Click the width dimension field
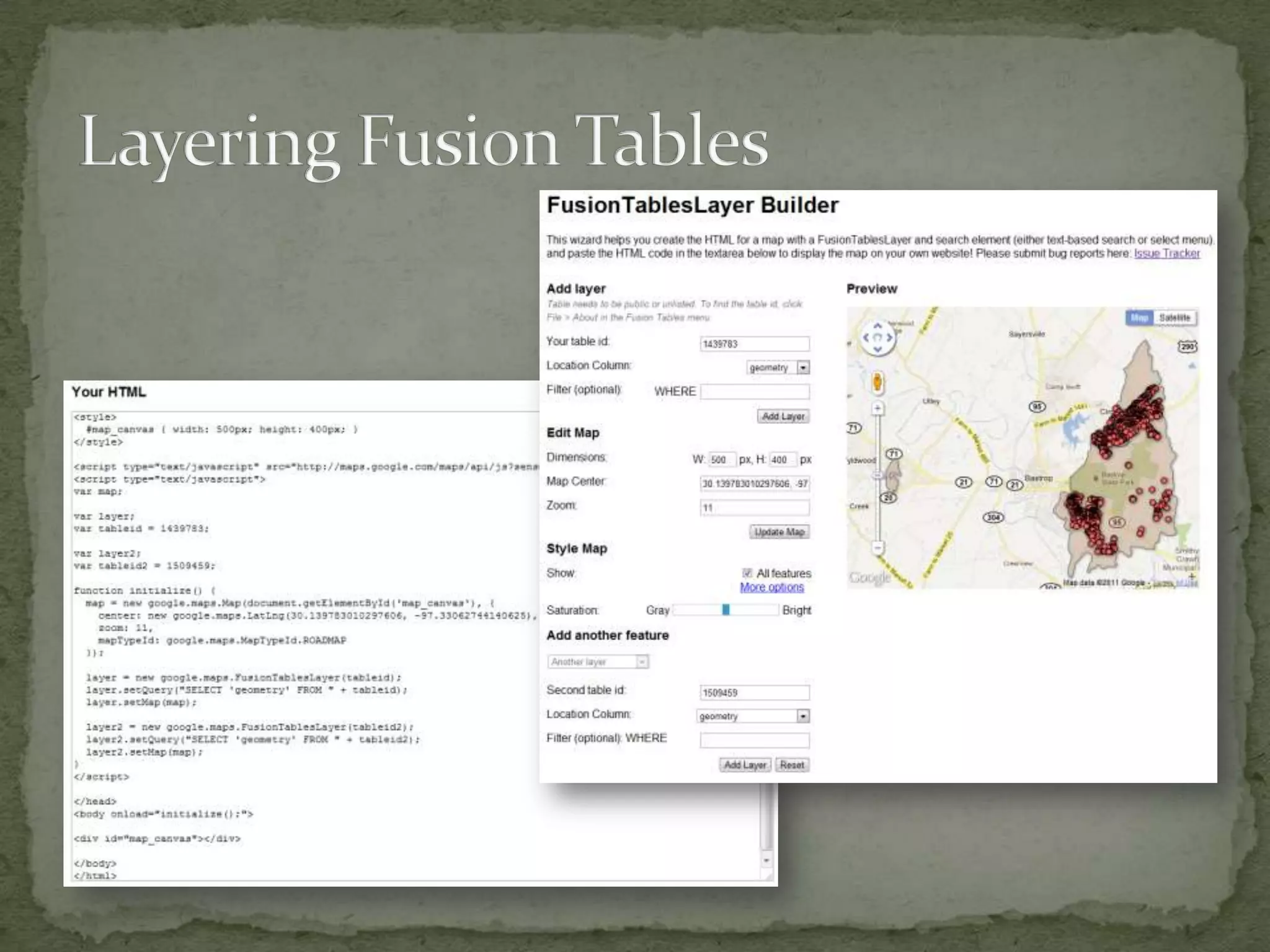 tap(722, 459)
